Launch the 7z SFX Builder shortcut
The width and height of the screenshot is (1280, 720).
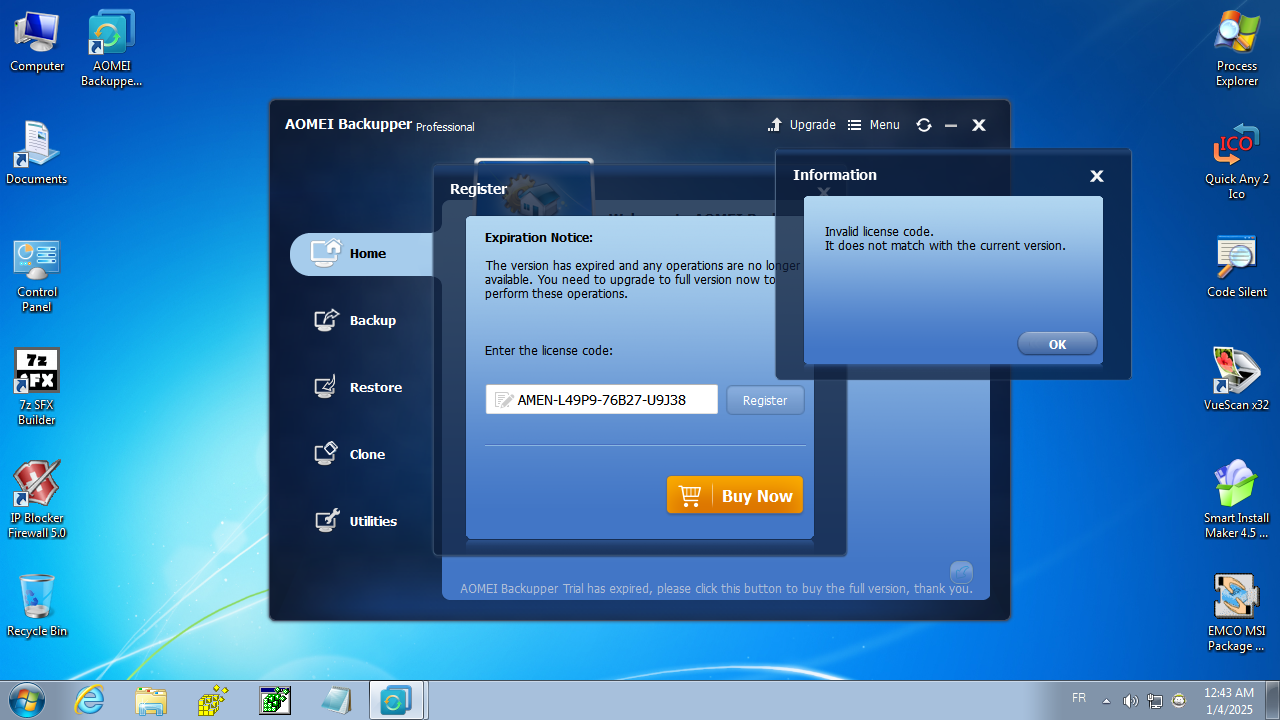tap(37, 387)
